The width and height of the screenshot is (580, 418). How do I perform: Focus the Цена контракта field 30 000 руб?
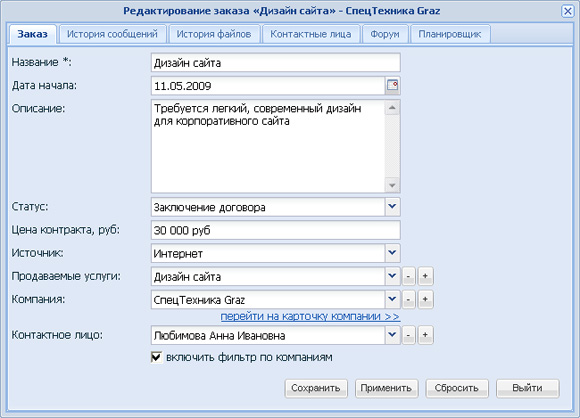pos(276,230)
